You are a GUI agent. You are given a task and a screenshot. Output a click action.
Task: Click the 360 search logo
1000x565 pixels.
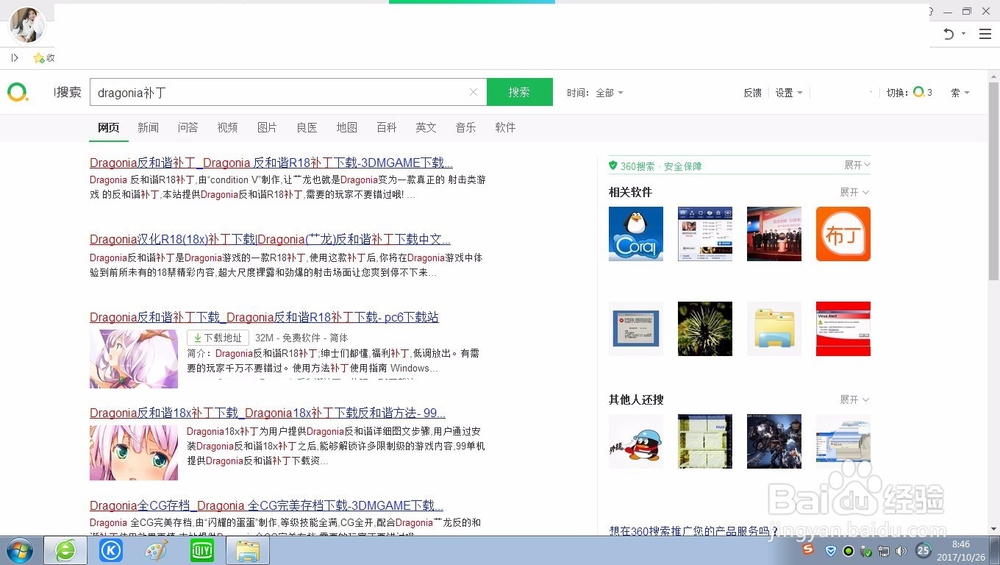[17, 92]
